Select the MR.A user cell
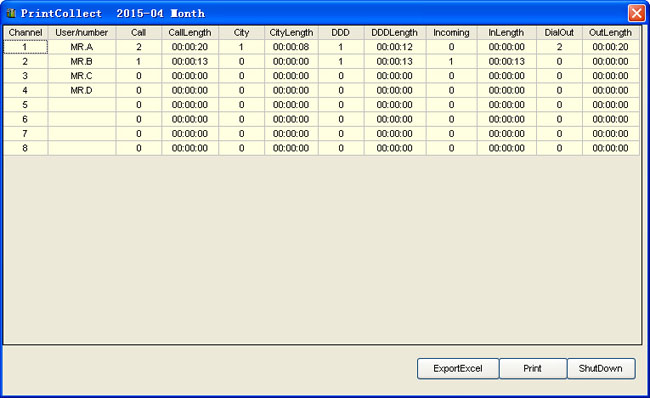 (x=82, y=47)
